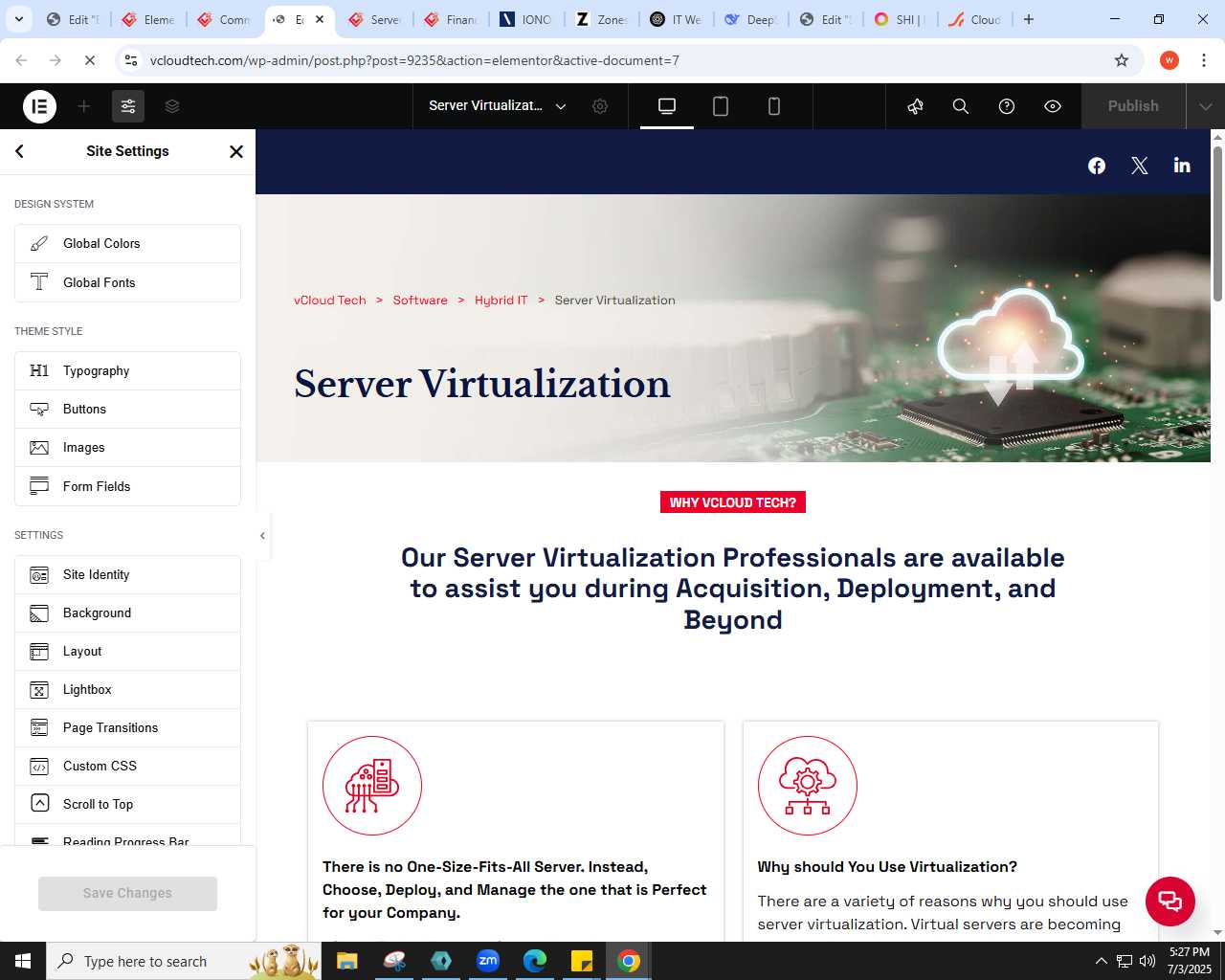The height and width of the screenshot is (980, 1225).
Task: Click the Elementor logo menu icon
Action: [39, 106]
